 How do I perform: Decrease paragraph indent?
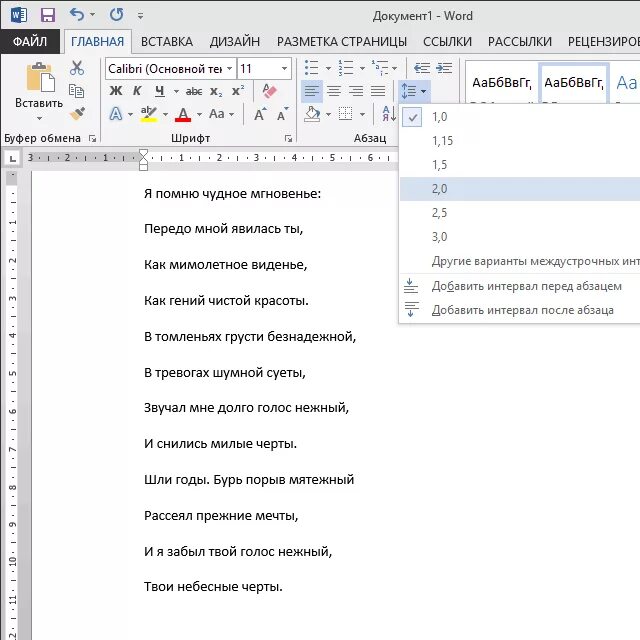click(x=422, y=68)
